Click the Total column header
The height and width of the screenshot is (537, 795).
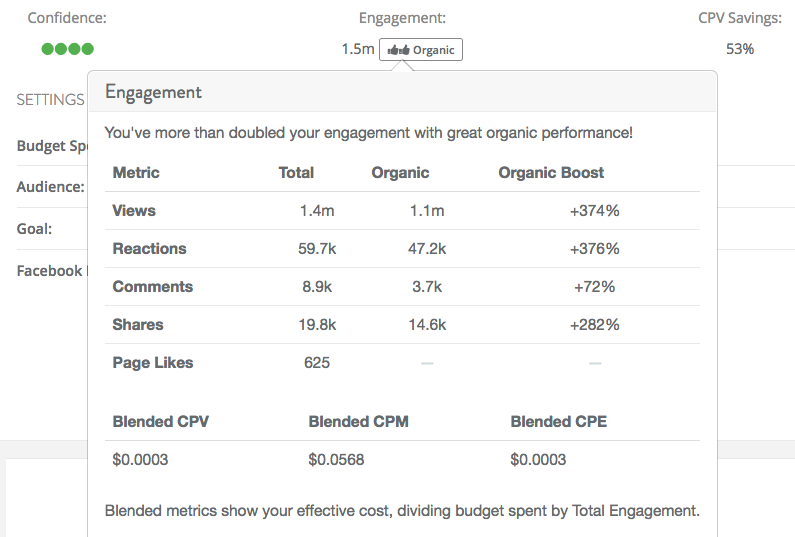(296, 172)
